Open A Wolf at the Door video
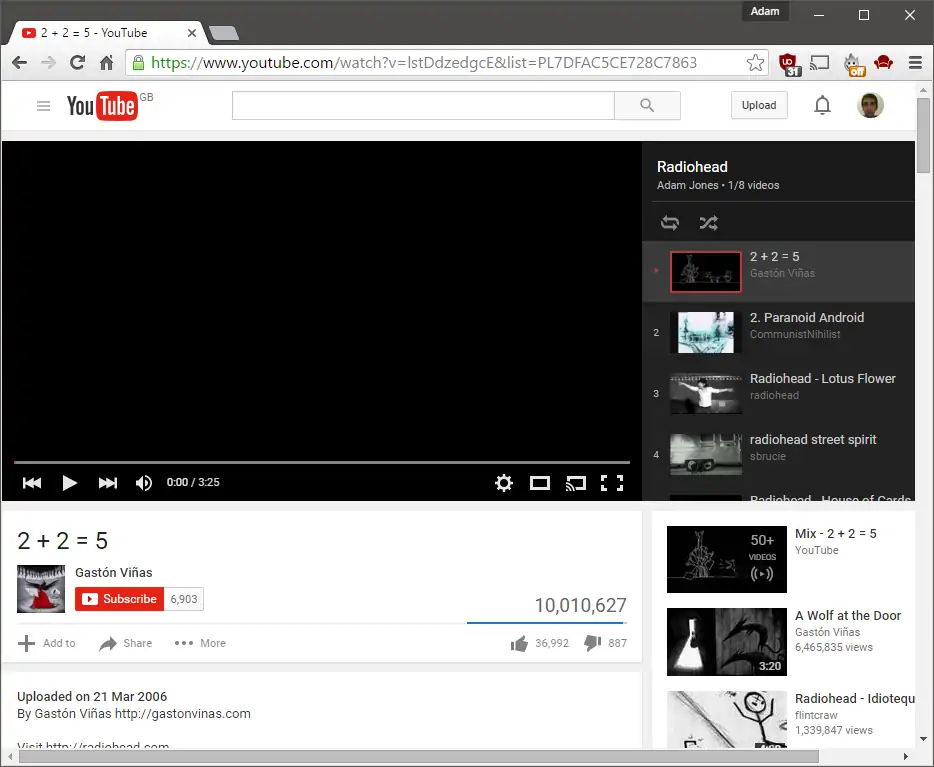 coord(791,642)
